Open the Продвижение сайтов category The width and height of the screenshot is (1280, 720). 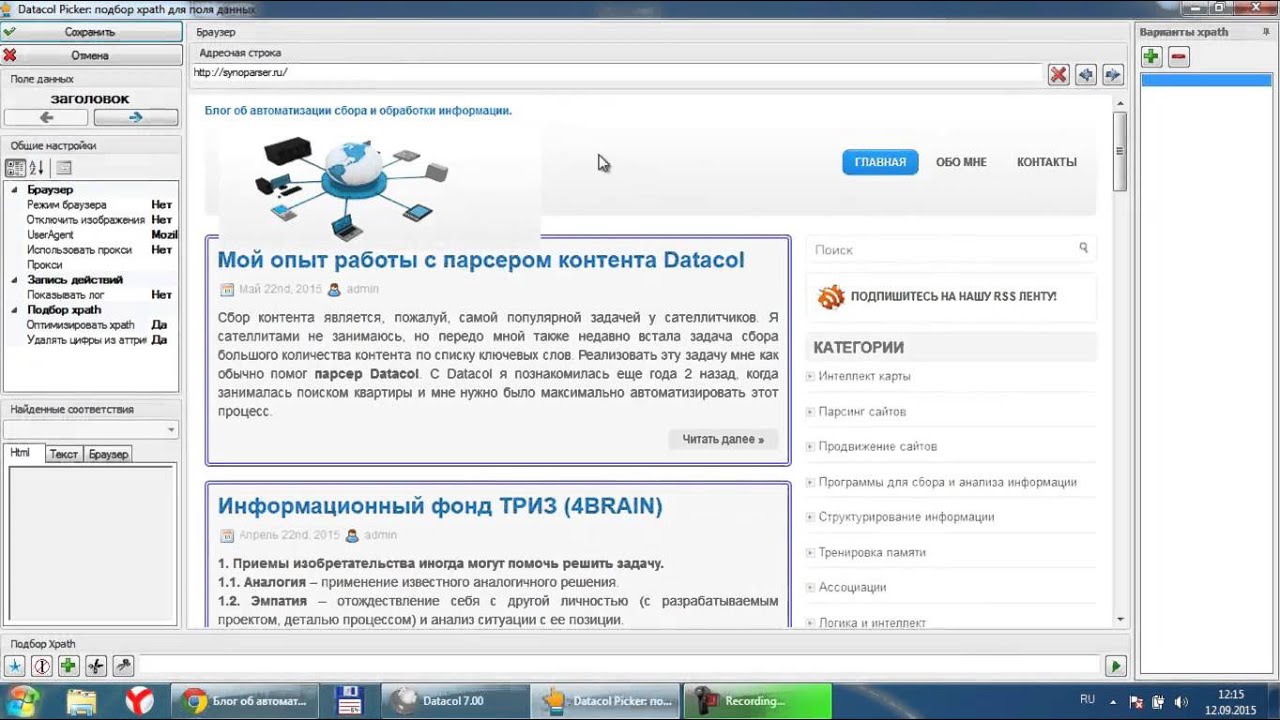point(877,447)
